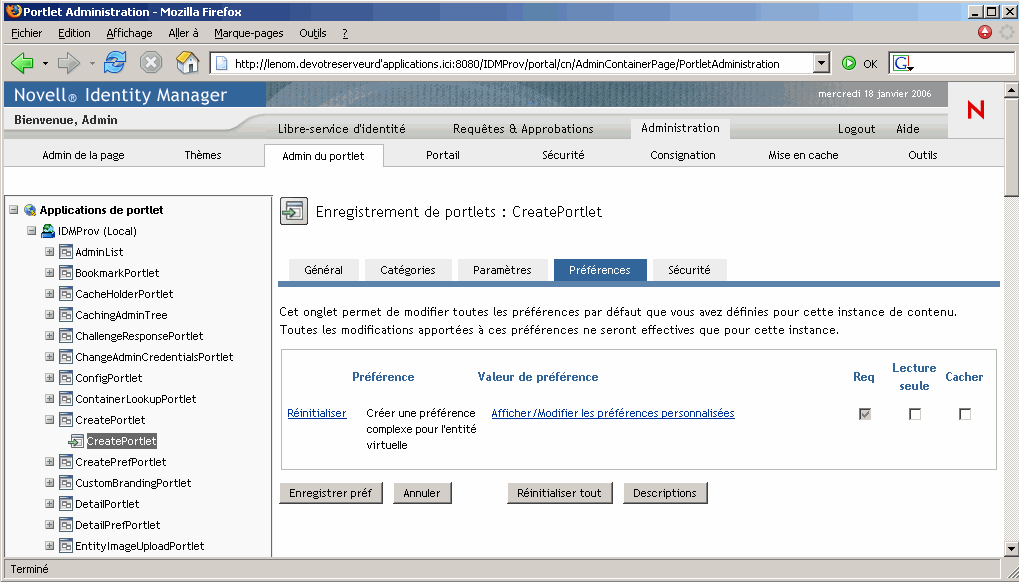Click the CustomBrandingPortlet icon
The width and height of the screenshot is (1019, 582).
point(66,483)
